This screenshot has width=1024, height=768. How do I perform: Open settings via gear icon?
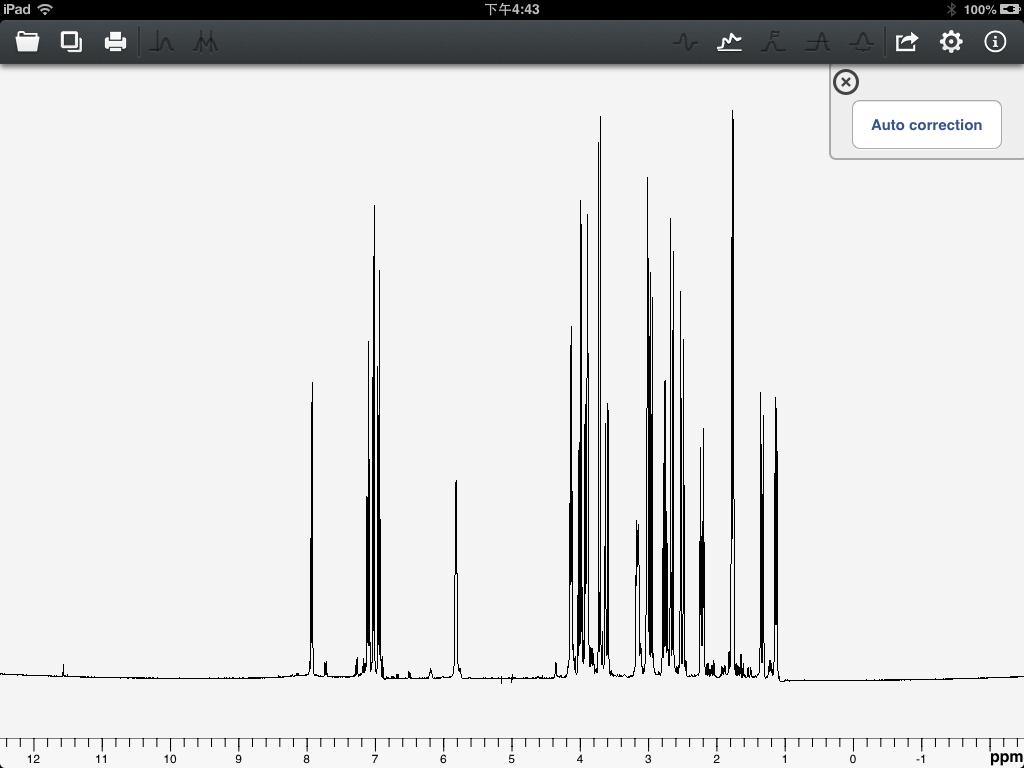pyautogui.click(x=951, y=42)
